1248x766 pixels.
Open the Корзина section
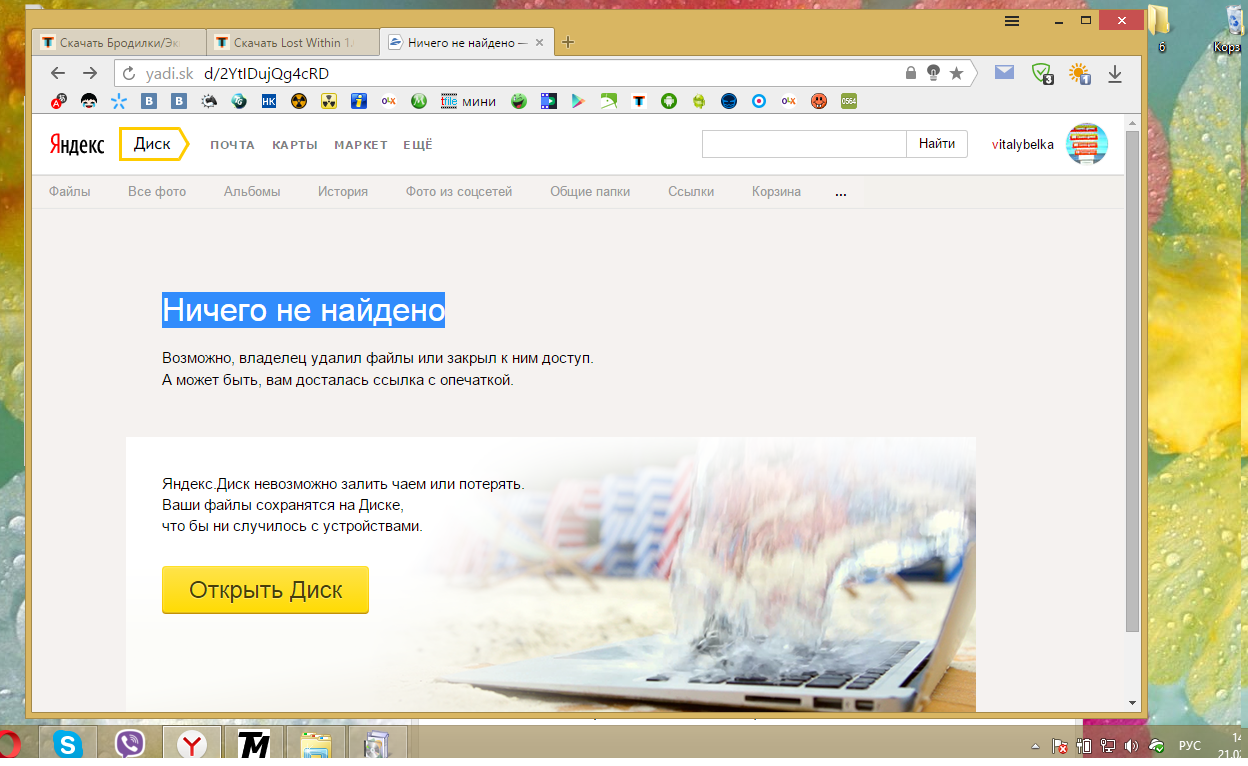point(776,192)
